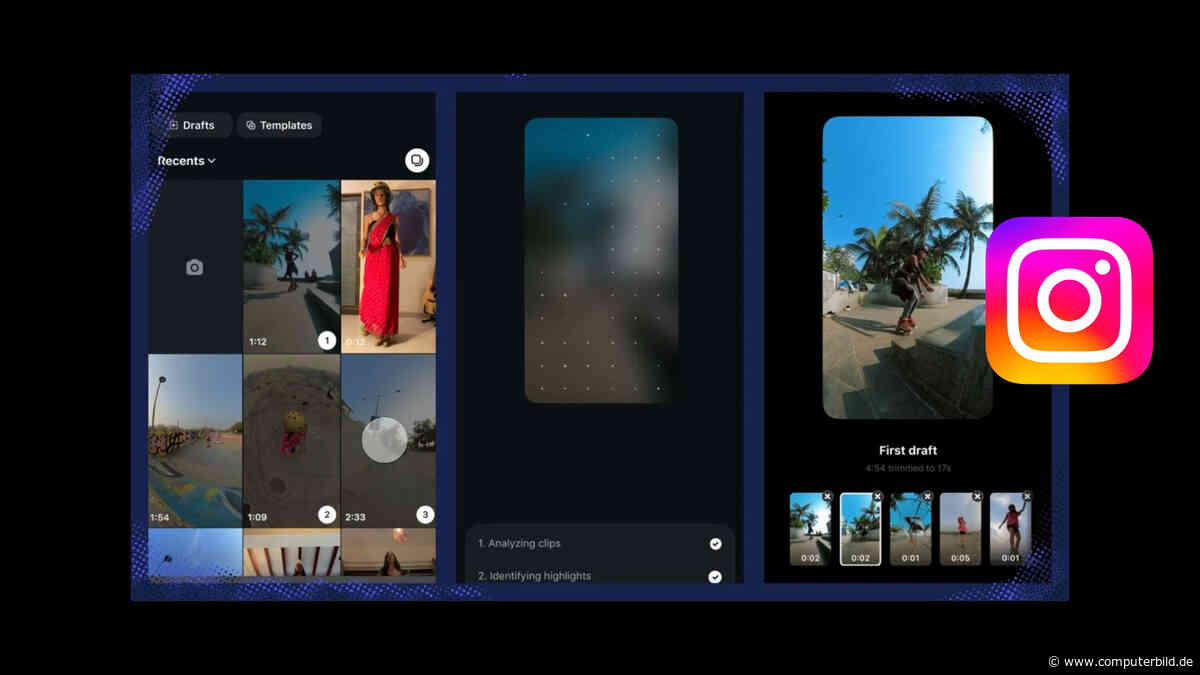
Task: Remove the highlighted 0:02 clip
Action: click(877, 496)
